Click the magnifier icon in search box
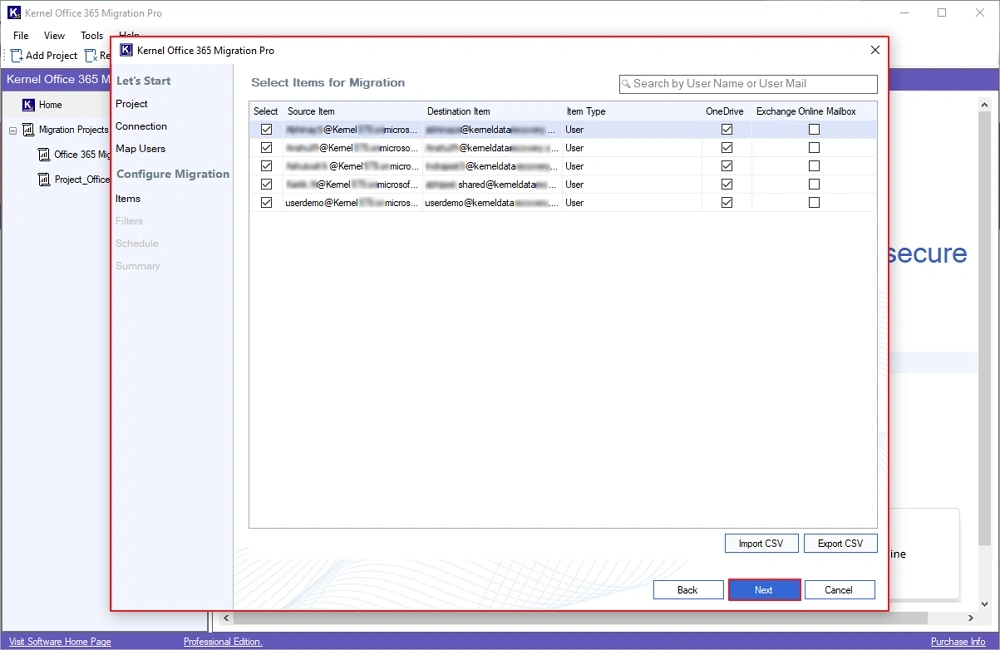 627,84
